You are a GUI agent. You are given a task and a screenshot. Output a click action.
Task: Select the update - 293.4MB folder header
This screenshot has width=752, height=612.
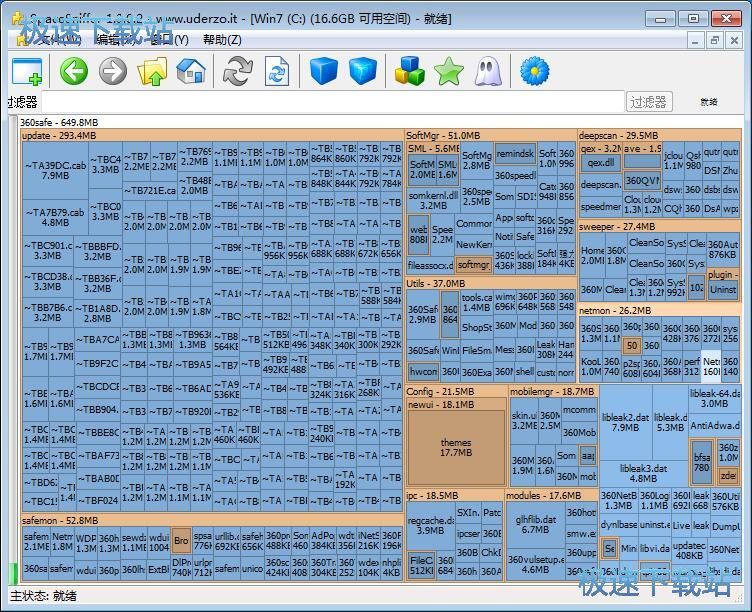click(x=212, y=136)
